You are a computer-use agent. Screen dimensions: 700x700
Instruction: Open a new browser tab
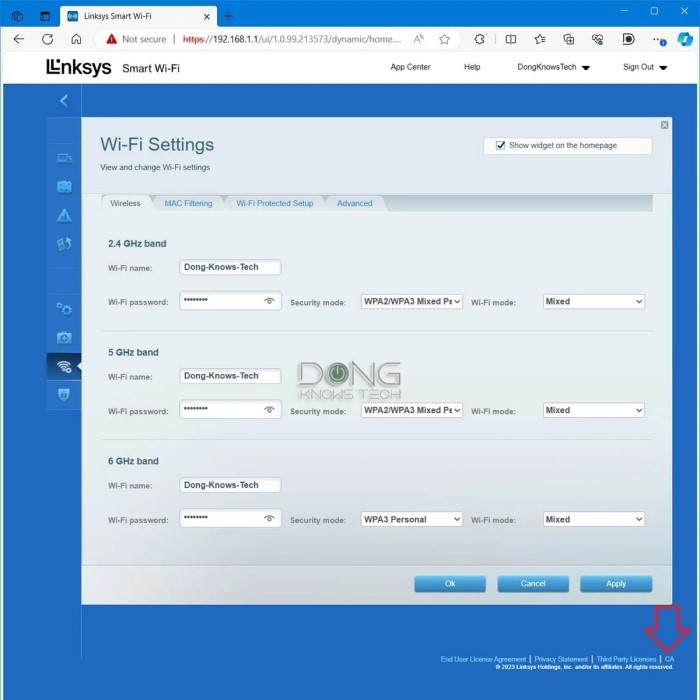pyautogui.click(x=229, y=17)
